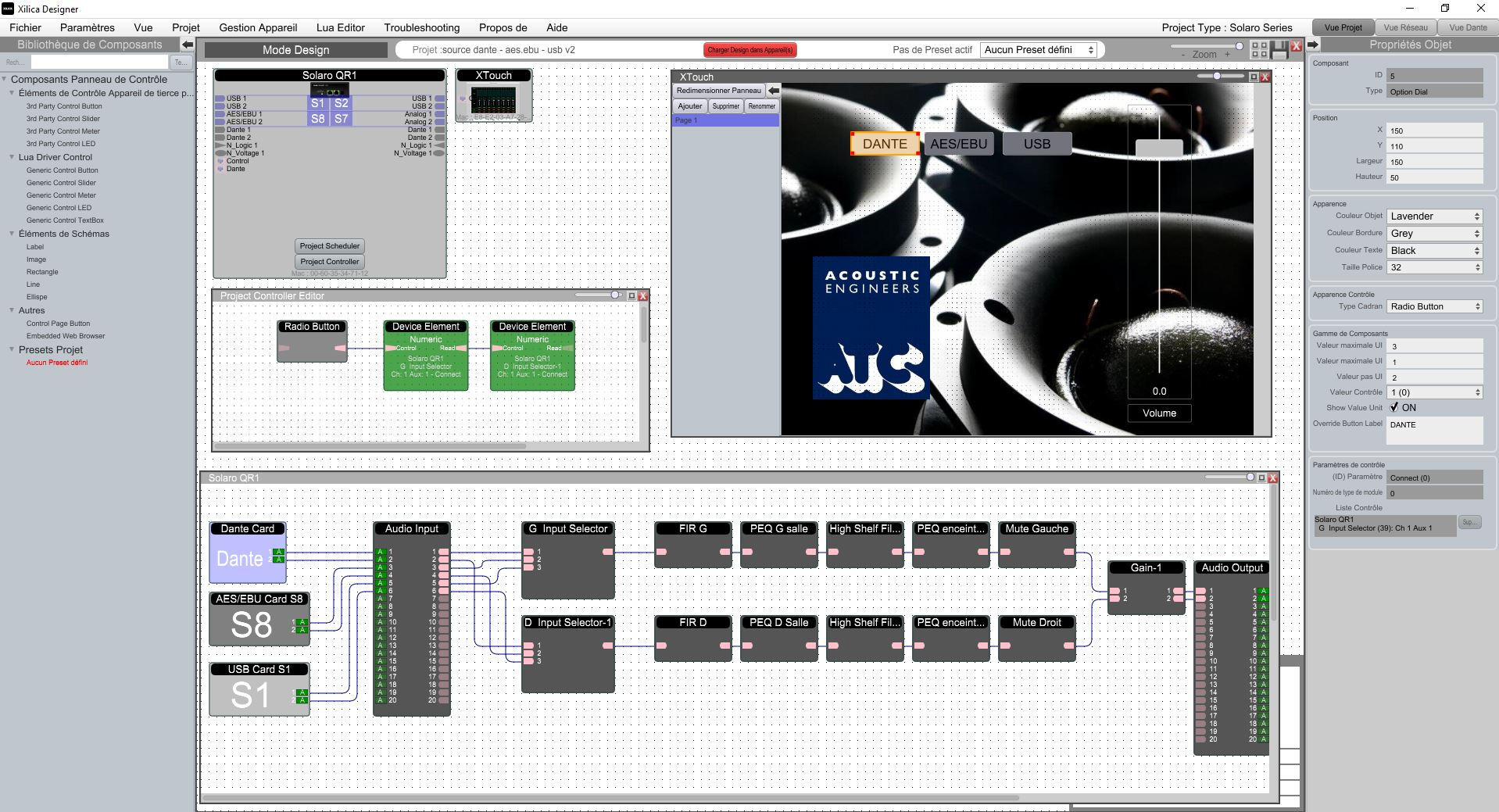This screenshot has height=812, width=1499.
Task: Open the PEQ D Salle block
Action: (778, 639)
